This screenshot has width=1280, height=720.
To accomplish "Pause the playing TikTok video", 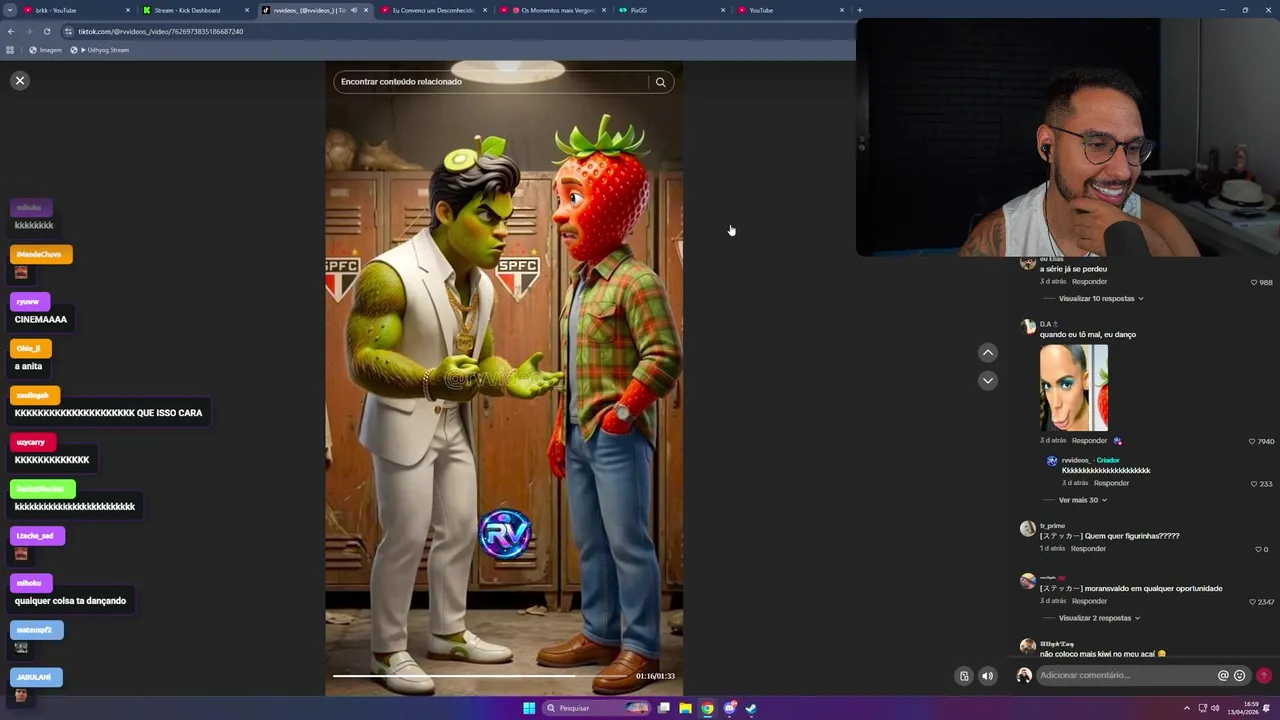I will pyautogui.click(x=504, y=380).
